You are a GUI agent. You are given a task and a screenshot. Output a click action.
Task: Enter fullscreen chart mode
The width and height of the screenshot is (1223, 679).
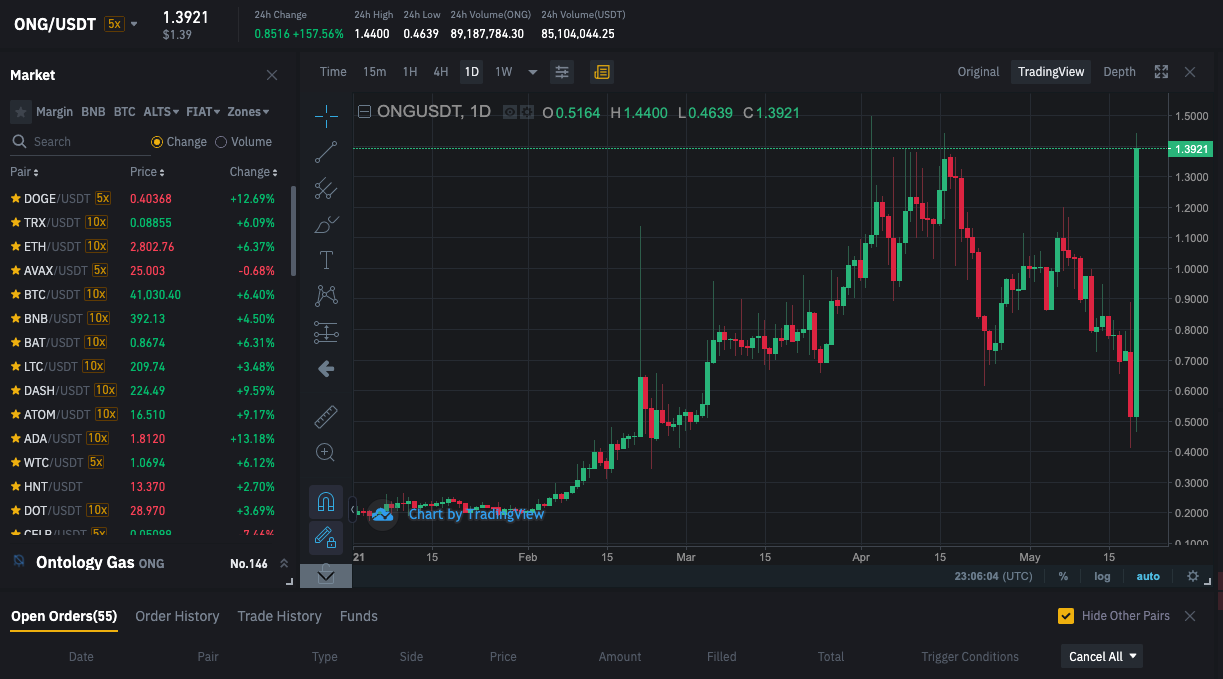tap(1161, 72)
